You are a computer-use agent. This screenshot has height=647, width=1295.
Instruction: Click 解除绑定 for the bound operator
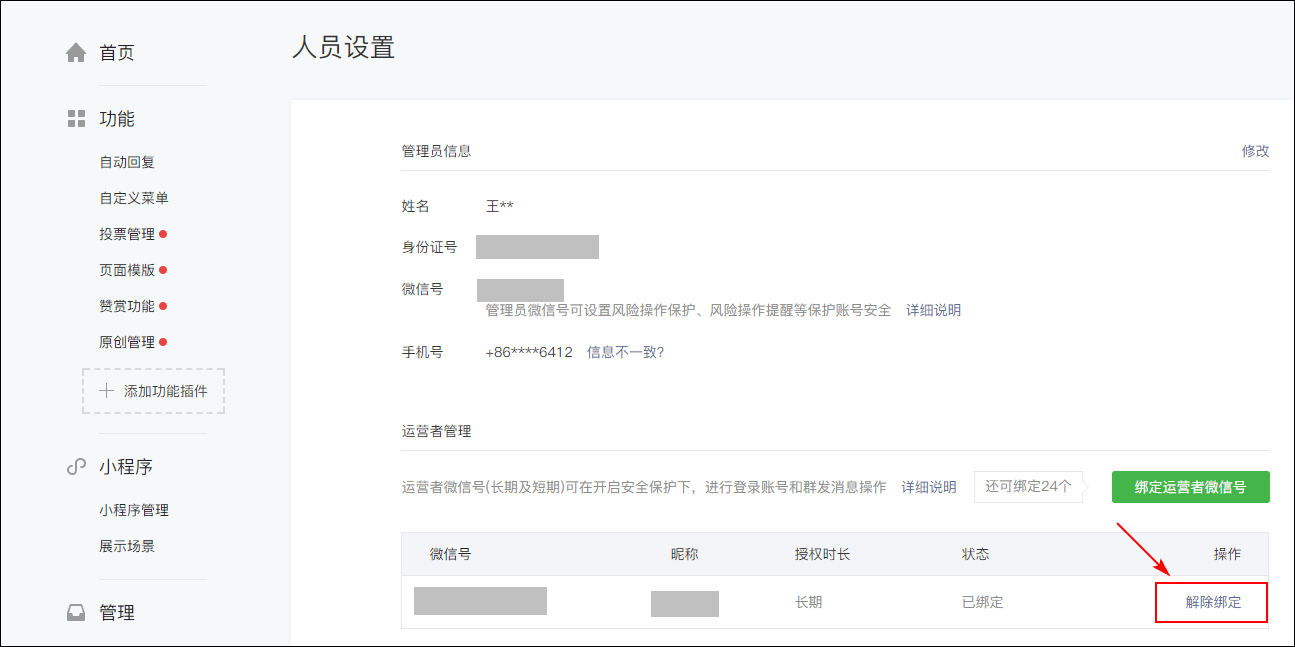1213,602
